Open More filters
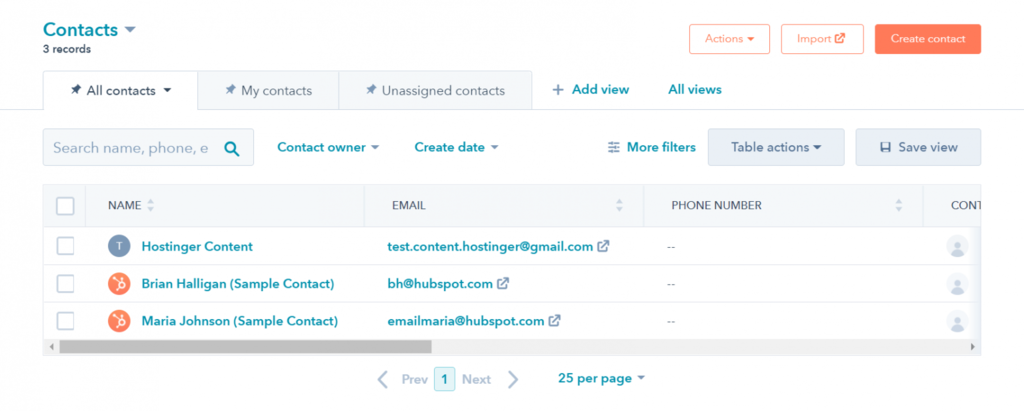 (651, 147)
